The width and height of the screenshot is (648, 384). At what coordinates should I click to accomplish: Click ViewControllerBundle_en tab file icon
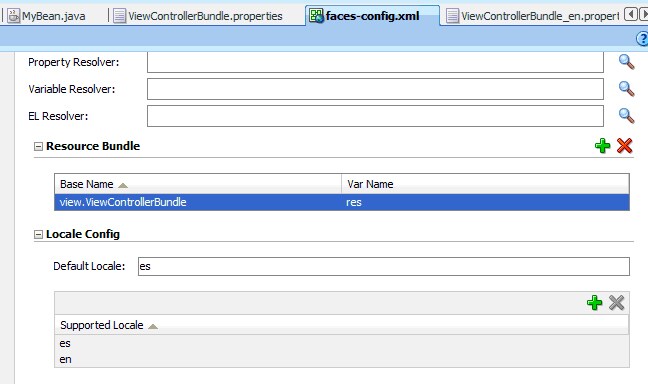[453, 16]
